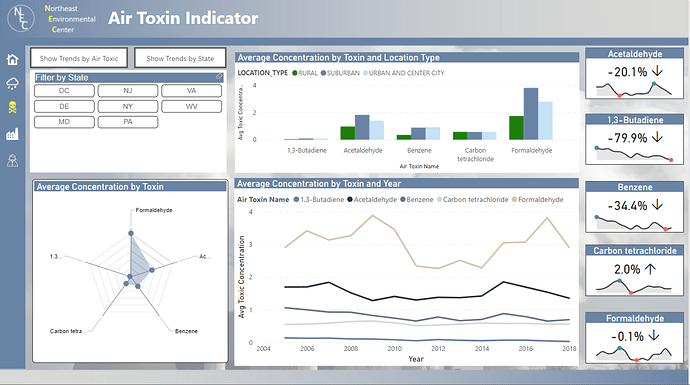Click the up arrow in Carbon tetrachloride card
690x385 pixels.
coord(650,269)
